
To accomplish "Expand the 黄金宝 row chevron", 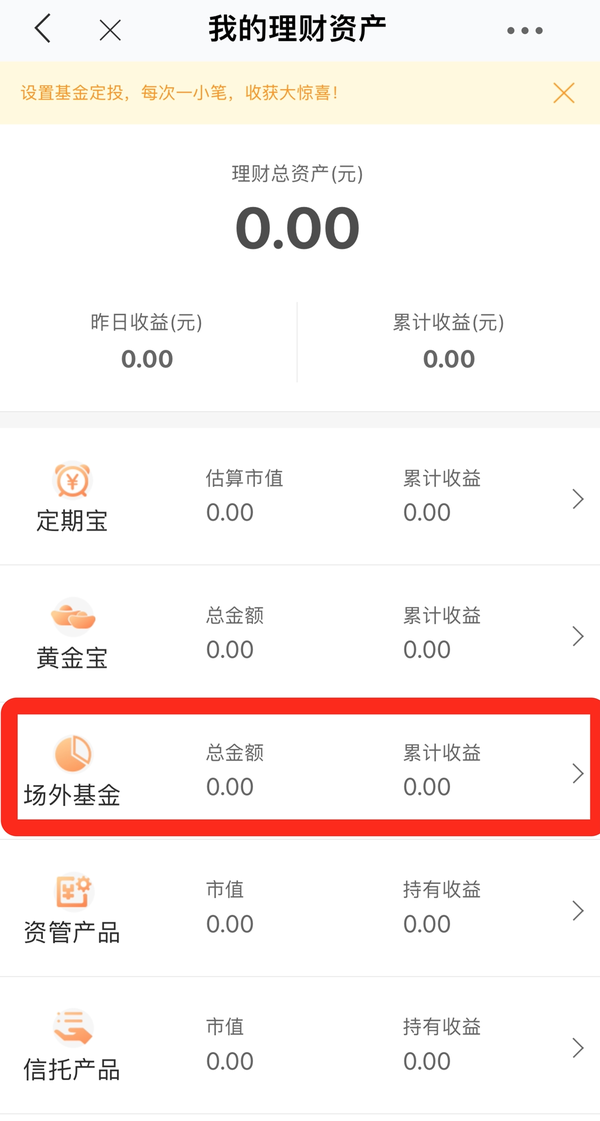I will [x=579, y=636].
